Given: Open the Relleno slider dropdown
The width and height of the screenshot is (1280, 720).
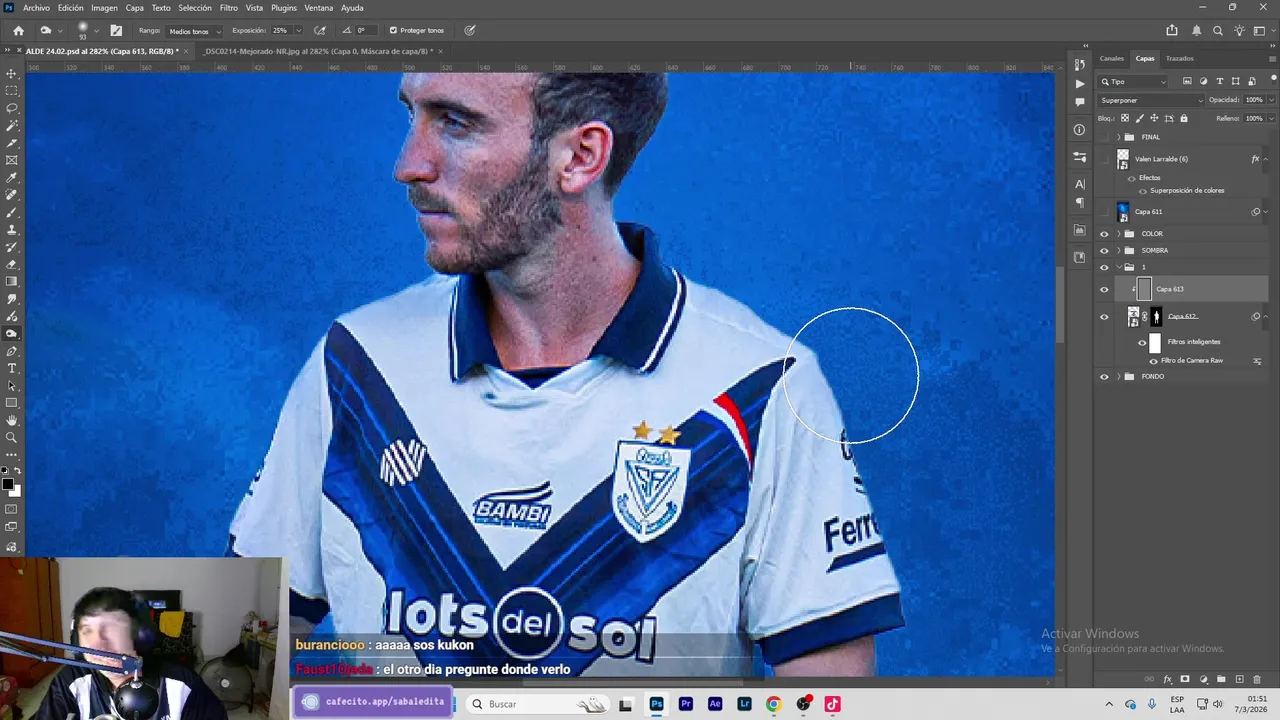Looking at the screenshot, I should click(x=1271, y=118).
